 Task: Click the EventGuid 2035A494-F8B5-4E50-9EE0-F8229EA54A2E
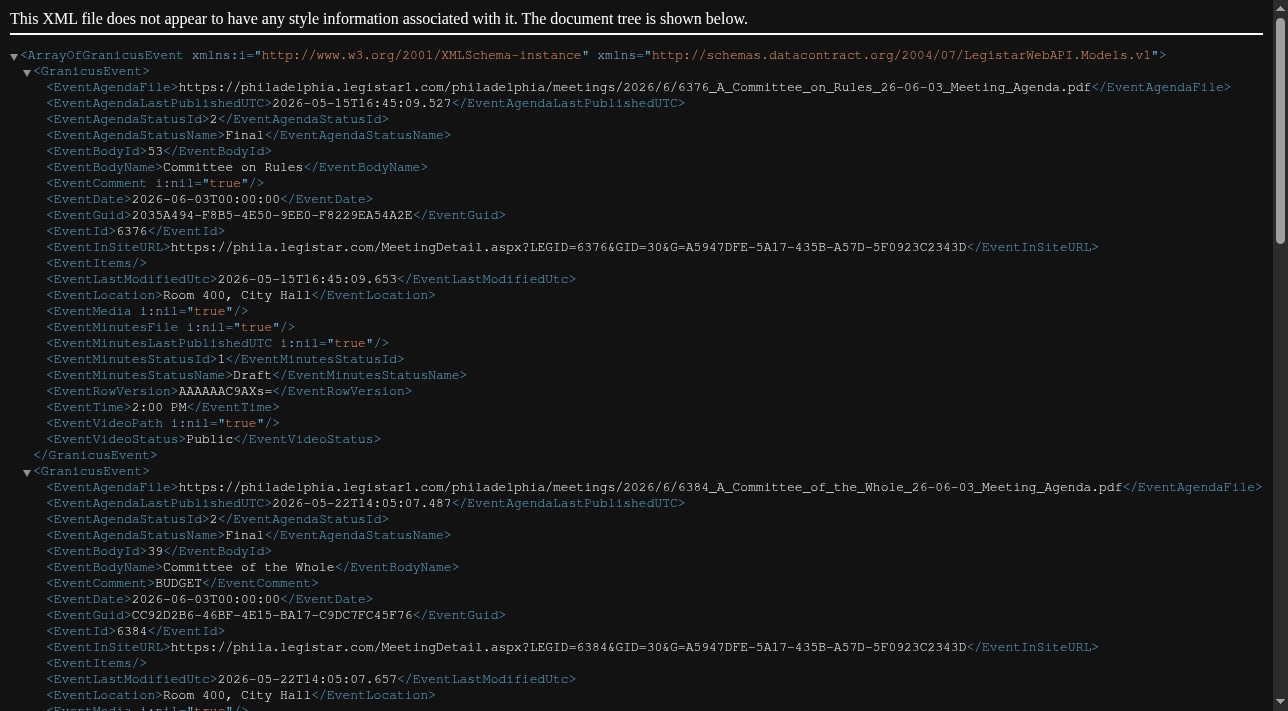pyautogui.click(x=272, y=215)
